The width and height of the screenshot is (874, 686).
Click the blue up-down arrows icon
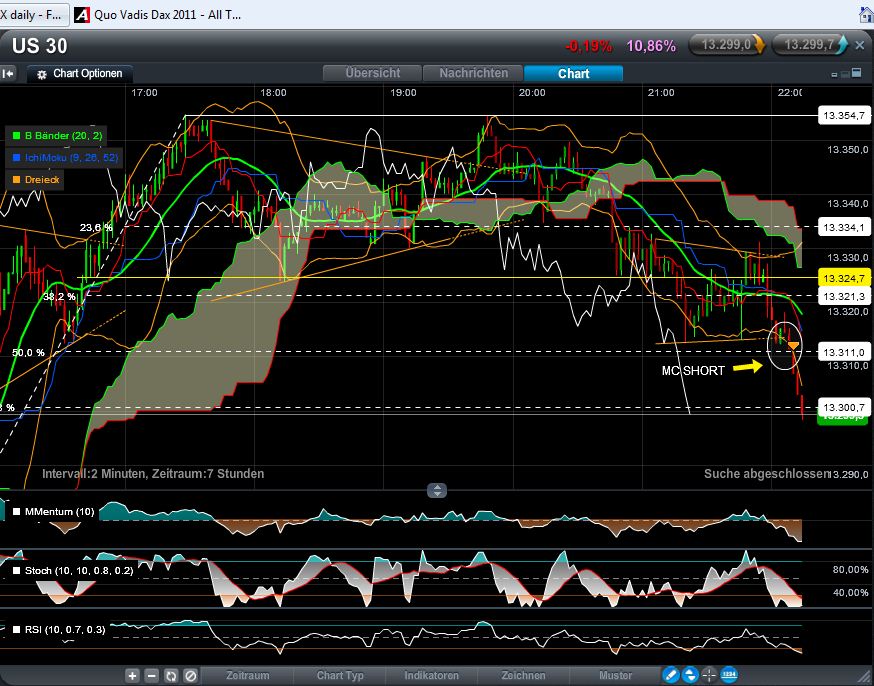pos(690,675)
